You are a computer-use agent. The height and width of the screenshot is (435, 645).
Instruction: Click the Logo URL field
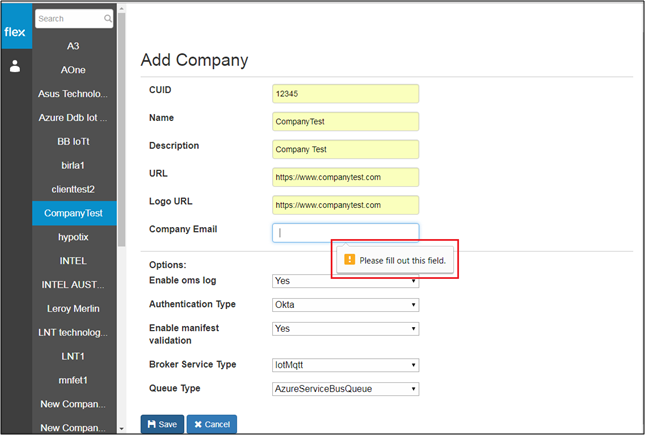click(346, 205)
